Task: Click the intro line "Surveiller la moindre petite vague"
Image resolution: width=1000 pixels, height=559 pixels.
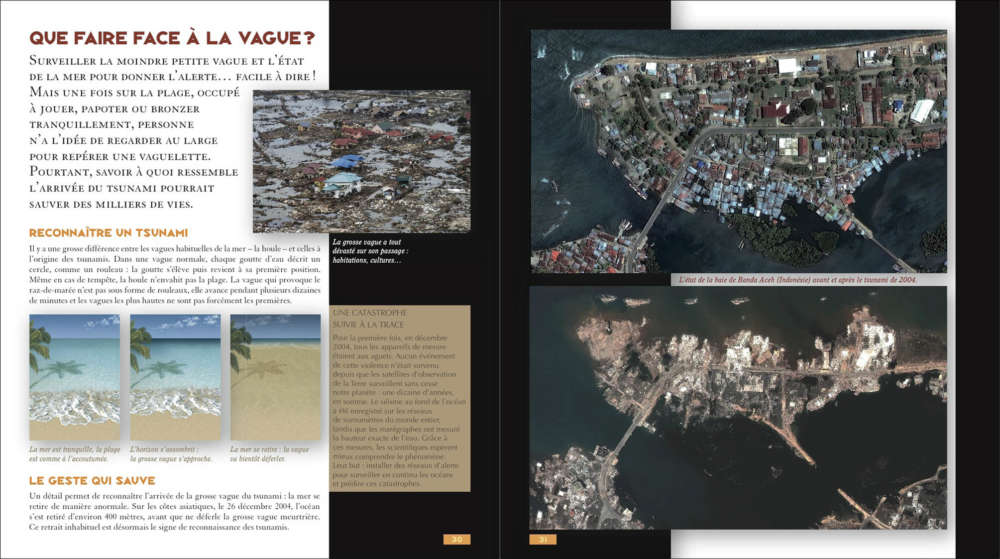Action: tap(167, 61)
